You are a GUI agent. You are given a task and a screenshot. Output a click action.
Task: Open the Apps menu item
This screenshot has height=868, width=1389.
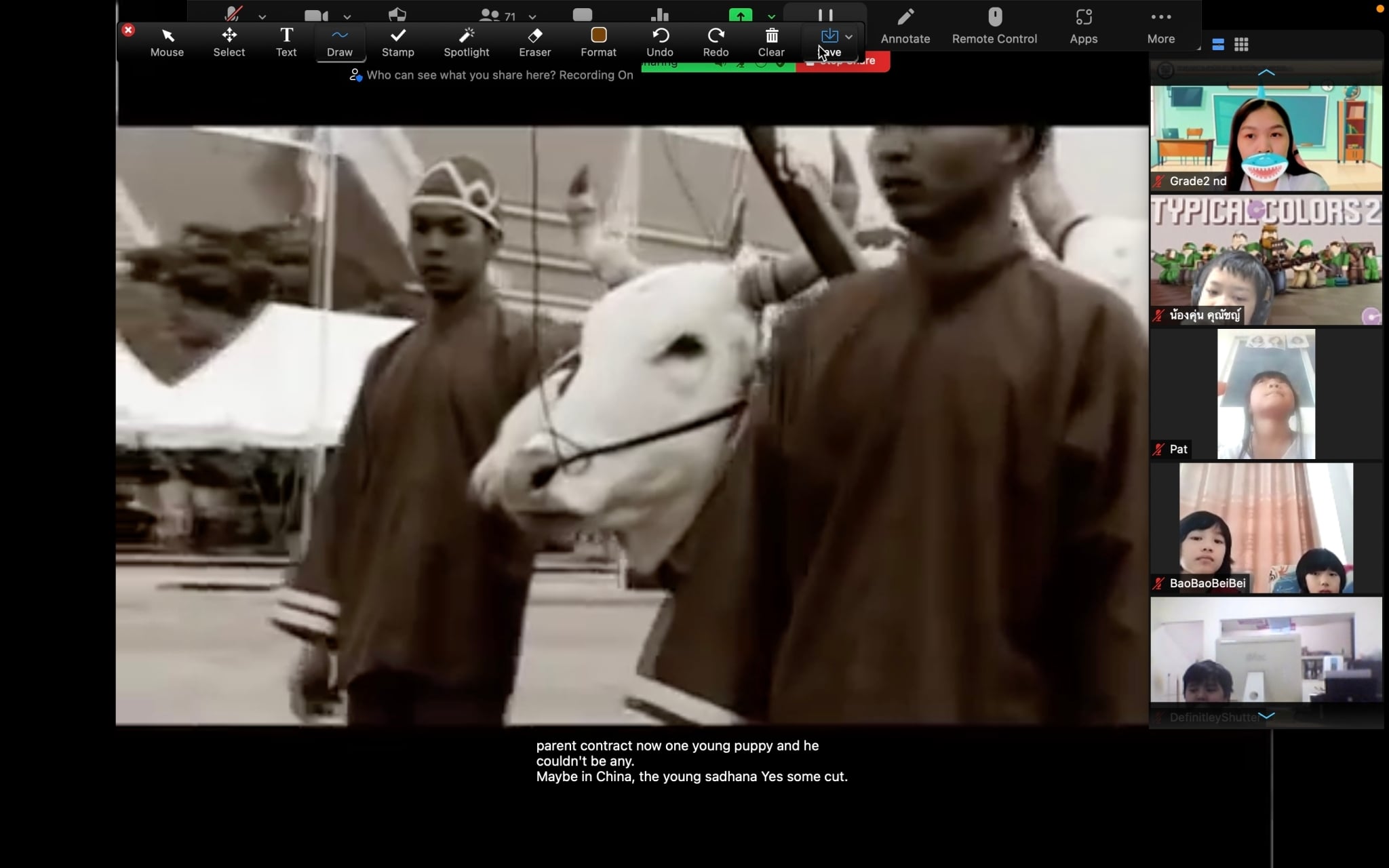(1083, 26)
